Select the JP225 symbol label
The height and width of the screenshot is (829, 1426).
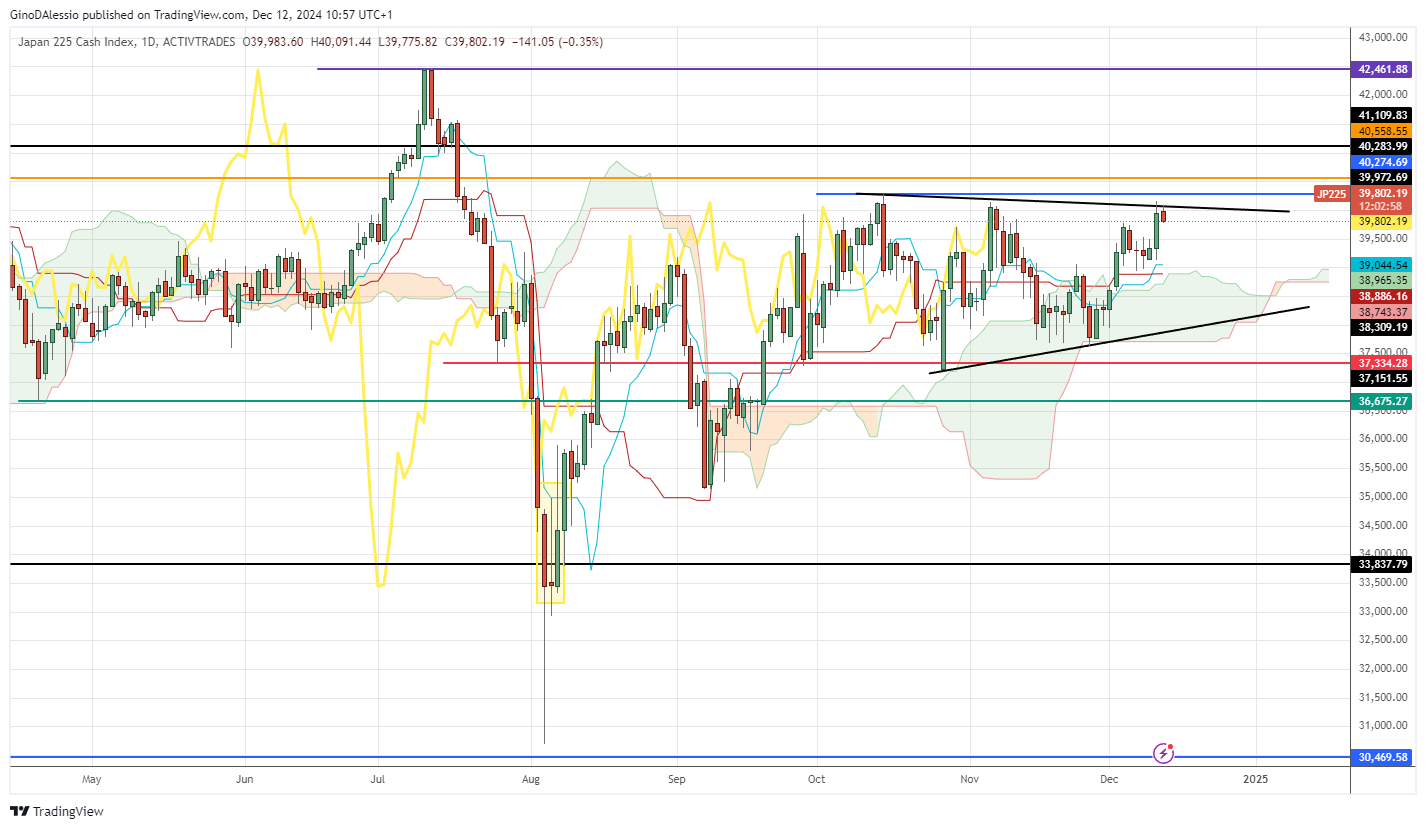tap(1331, 194)
